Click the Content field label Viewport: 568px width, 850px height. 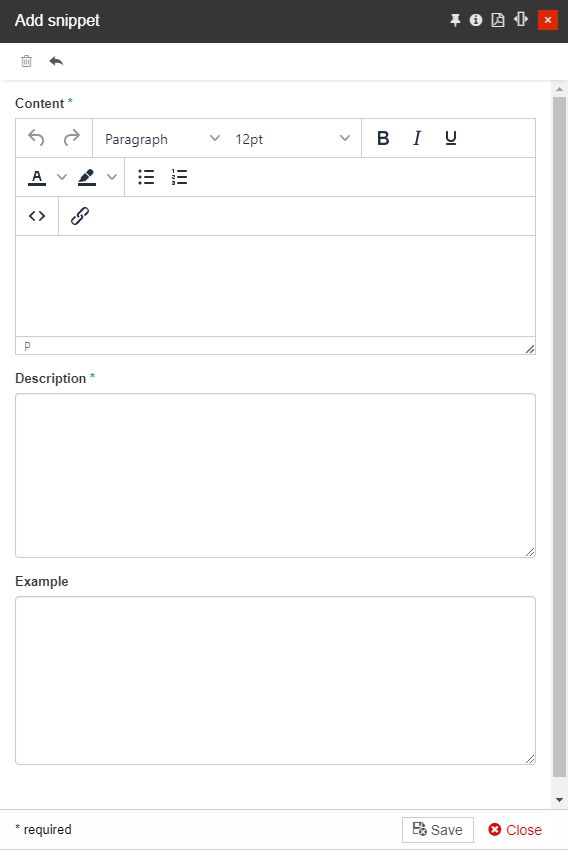coord(40,104)
